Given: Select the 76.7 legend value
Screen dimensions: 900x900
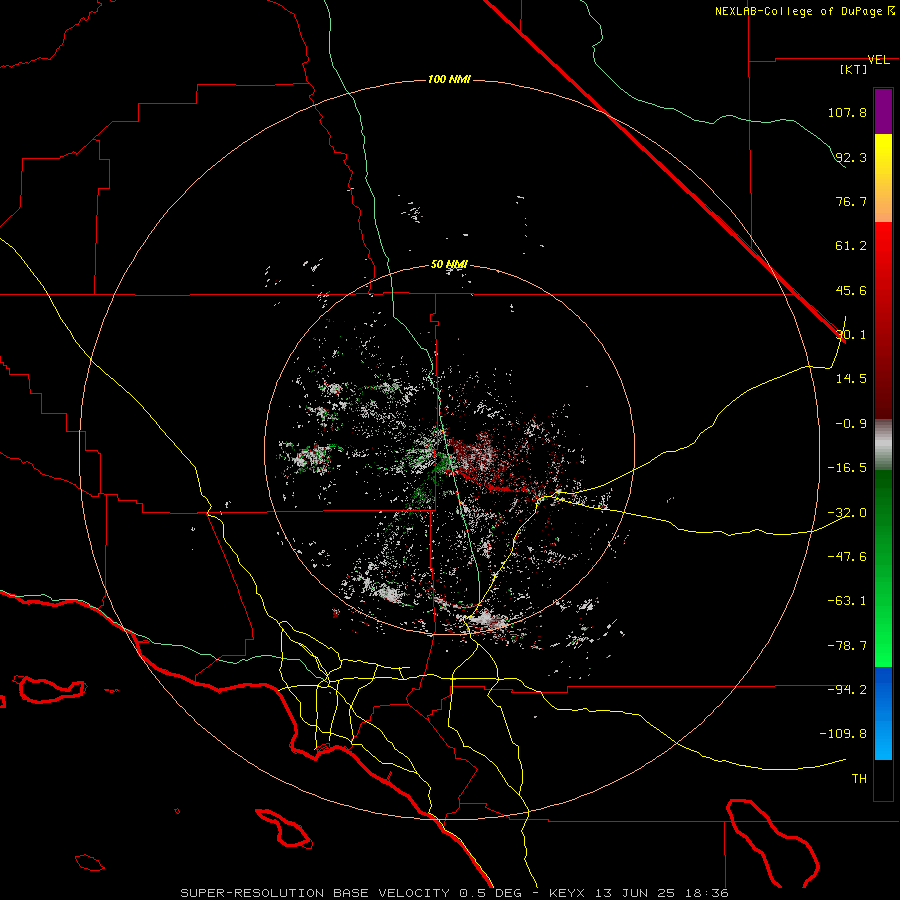Looking at the screenshot, I should (x=851, y=201).
